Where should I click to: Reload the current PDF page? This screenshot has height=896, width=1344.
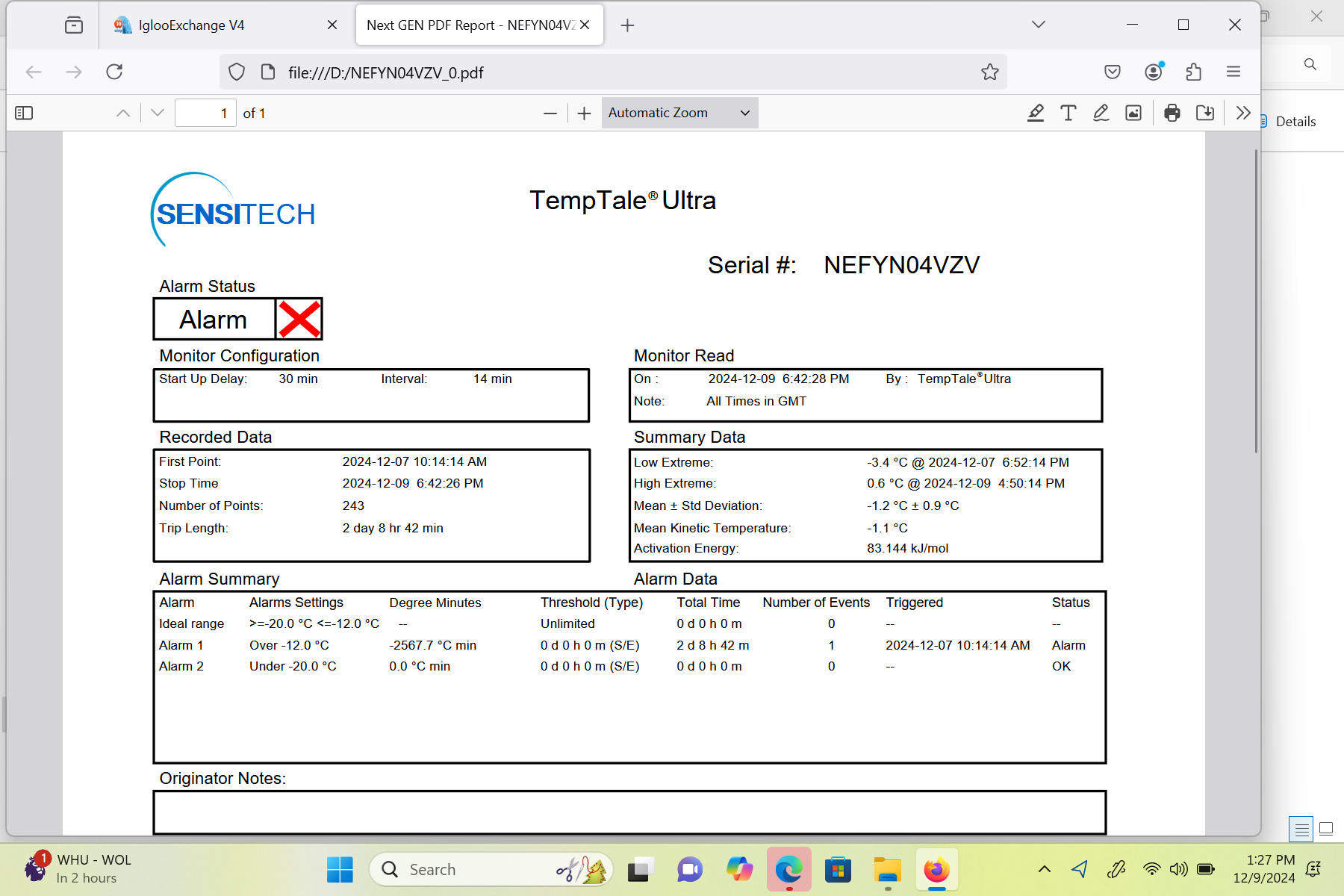click(x=114, y=72)
